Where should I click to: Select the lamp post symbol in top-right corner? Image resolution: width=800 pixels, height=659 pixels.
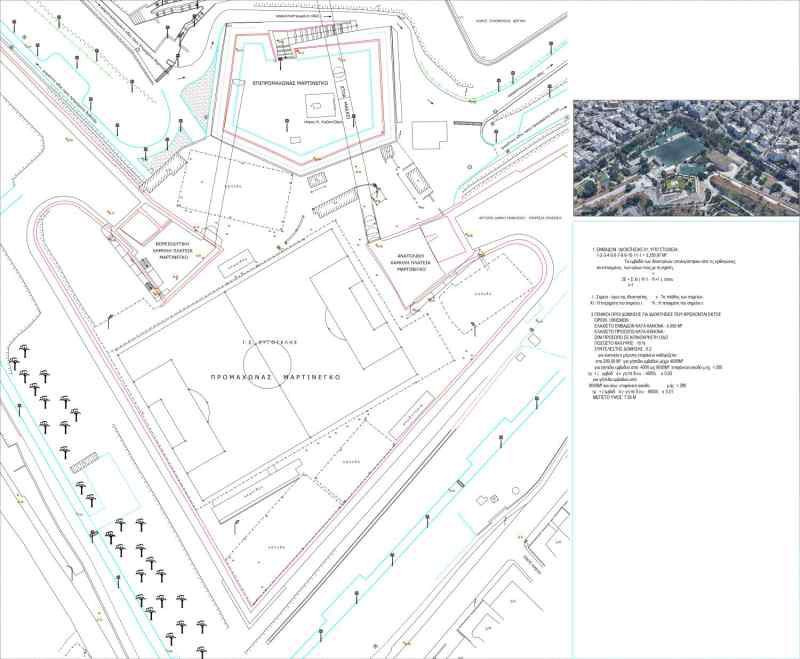[x=551, y=44]
